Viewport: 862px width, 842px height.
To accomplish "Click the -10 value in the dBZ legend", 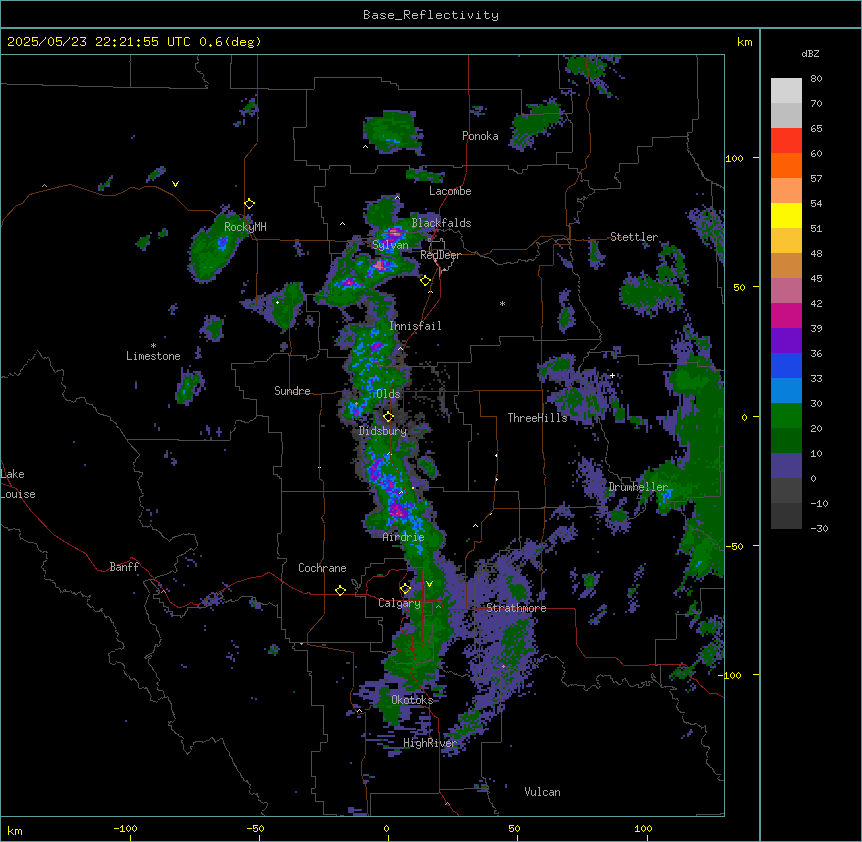I will point(819,503).
